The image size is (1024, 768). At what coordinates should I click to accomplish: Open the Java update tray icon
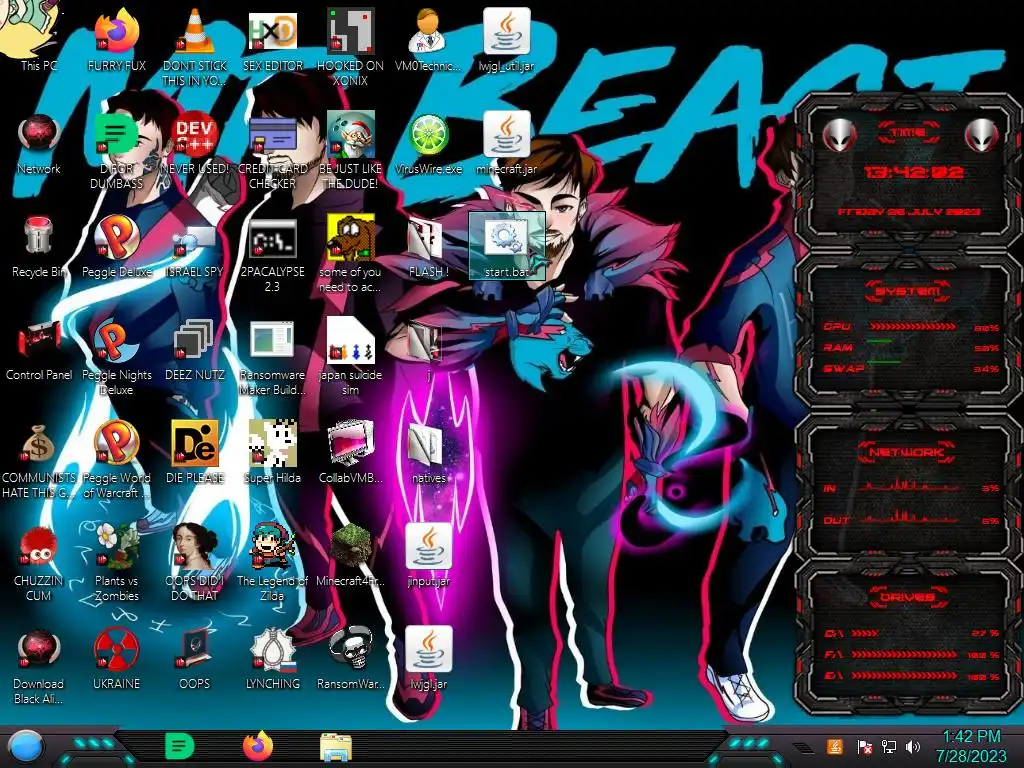click(835, 746)
